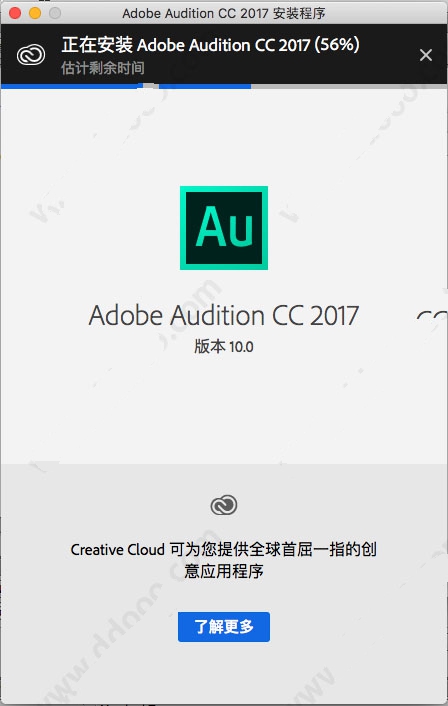Click the Adobe Audition CC 2017 product name
This screenshot has width=448, height=706.
(x=224, y=315)
